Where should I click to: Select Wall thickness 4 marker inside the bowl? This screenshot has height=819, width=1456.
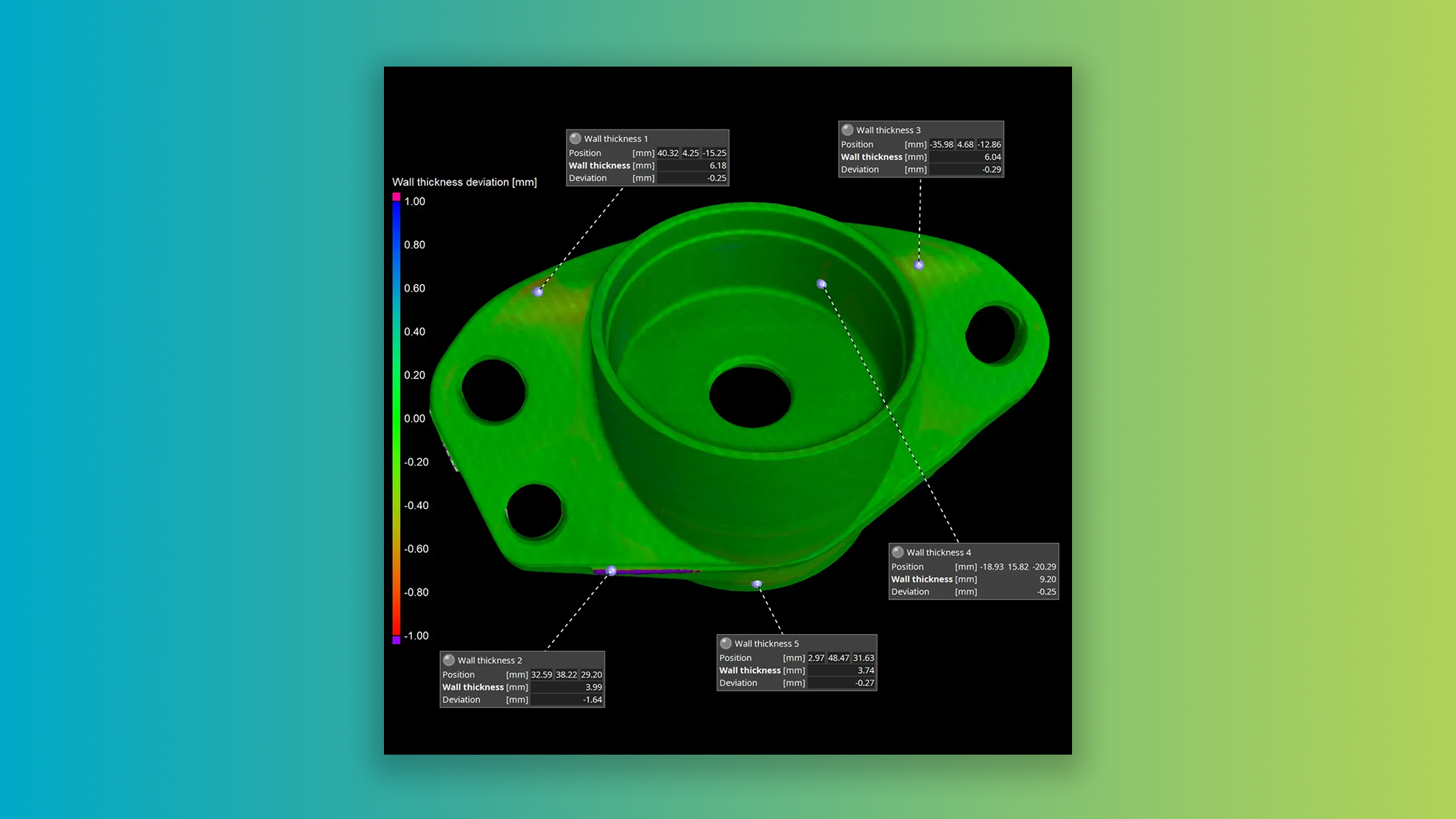click(821, 283)
